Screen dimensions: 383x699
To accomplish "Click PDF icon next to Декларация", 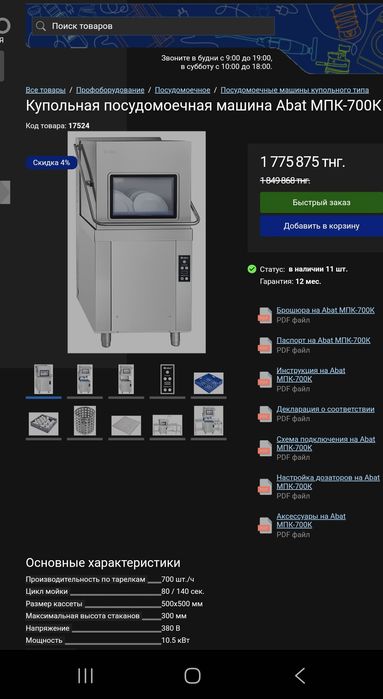I will click(265, 414).
